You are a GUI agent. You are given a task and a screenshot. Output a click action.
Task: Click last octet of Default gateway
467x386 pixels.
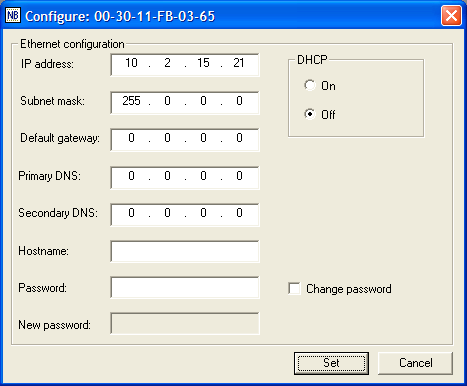click(239, 138)
